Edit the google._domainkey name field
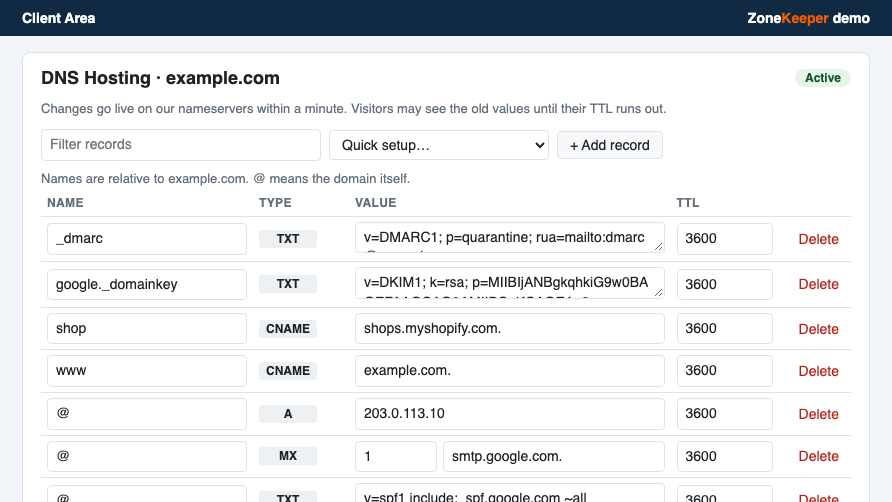This screenshot has height=502, width=892. pyautogui.click(x=147, y=284)
